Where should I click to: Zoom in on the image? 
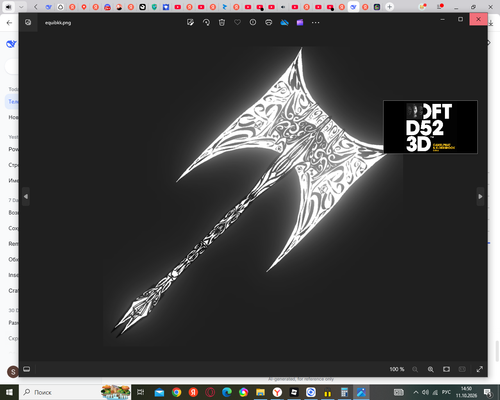click(431, 369)
